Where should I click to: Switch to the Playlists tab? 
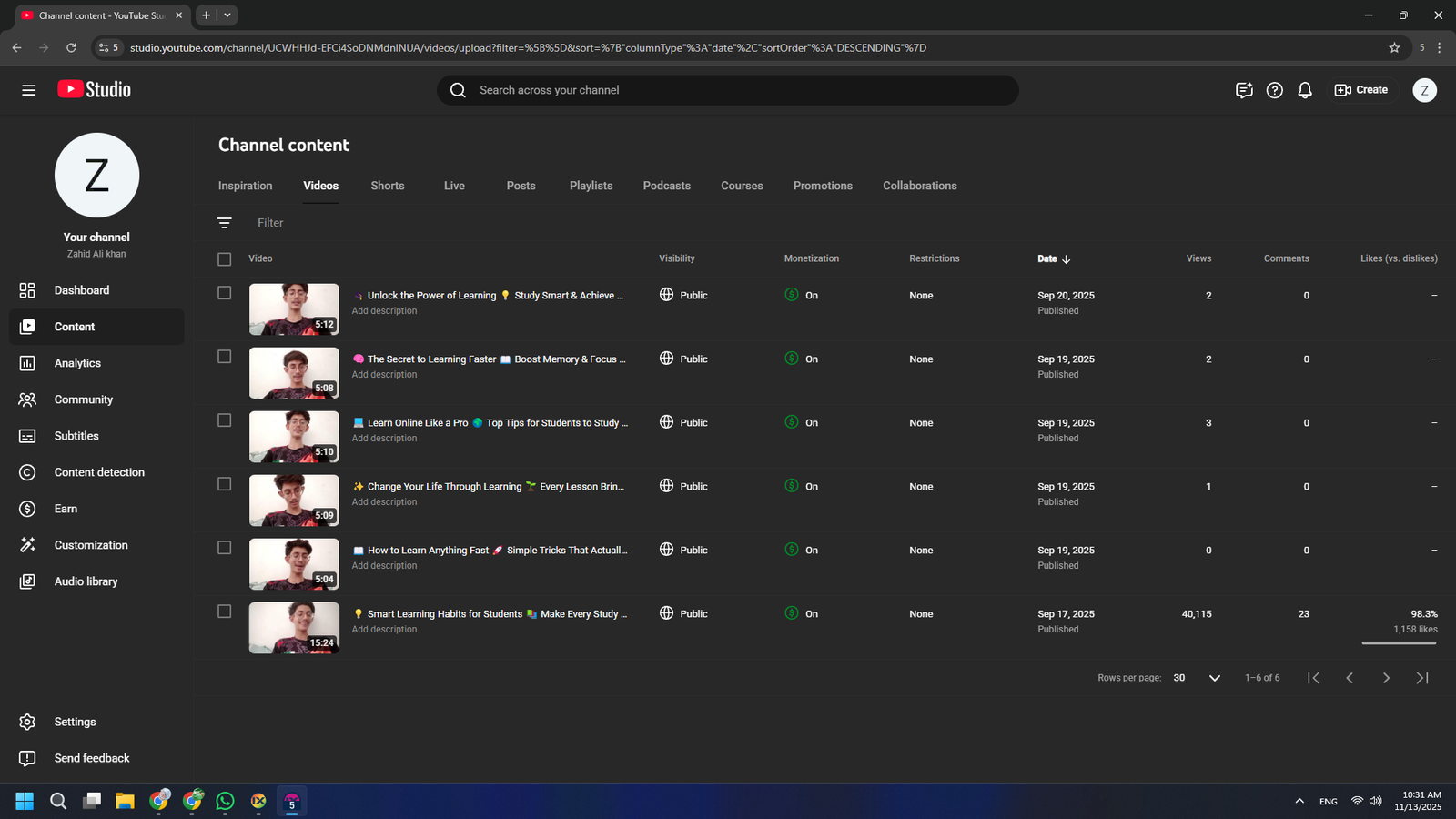click(591, 186)
